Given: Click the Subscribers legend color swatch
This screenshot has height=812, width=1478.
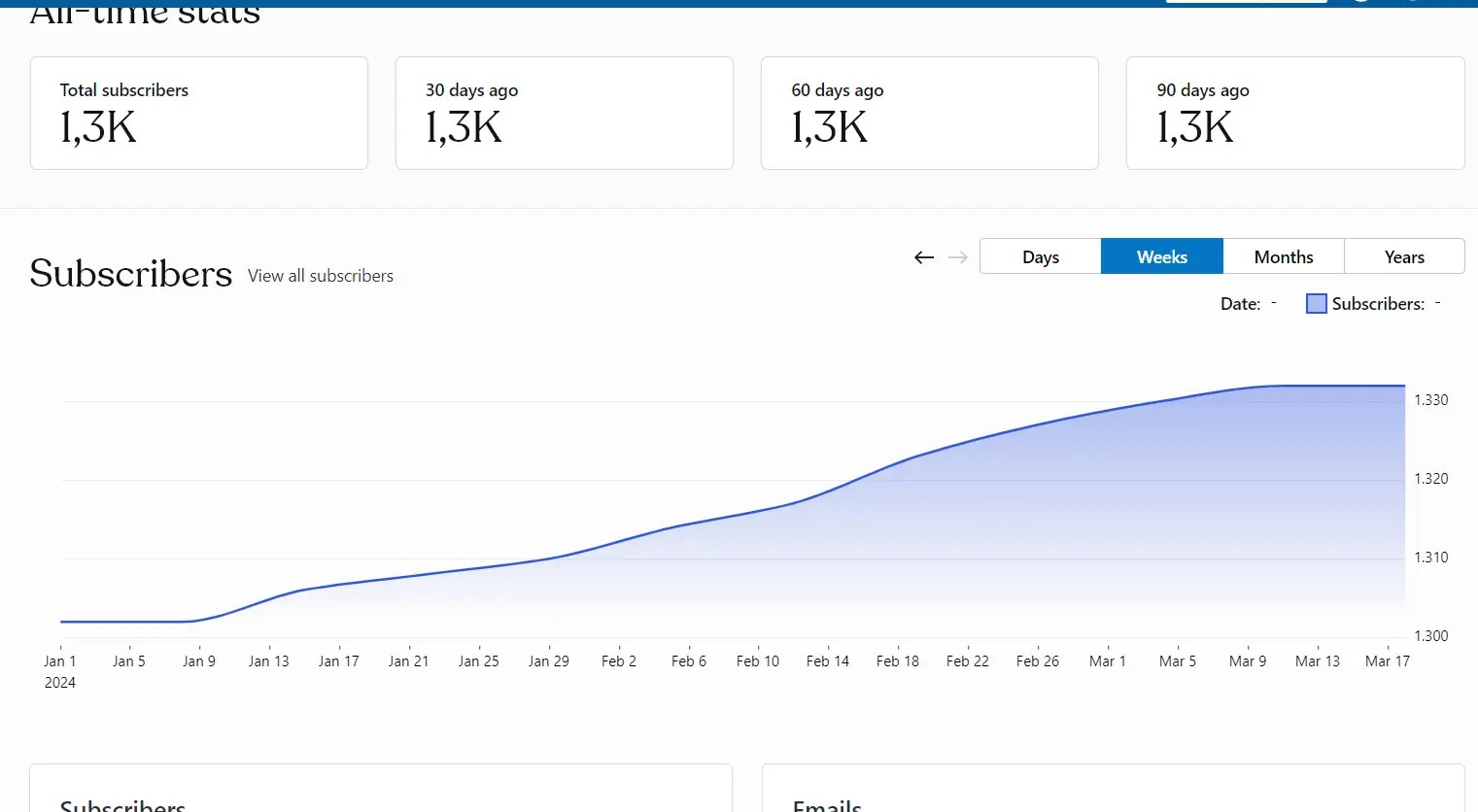Looking at the screenshot, I should 1316,303.
